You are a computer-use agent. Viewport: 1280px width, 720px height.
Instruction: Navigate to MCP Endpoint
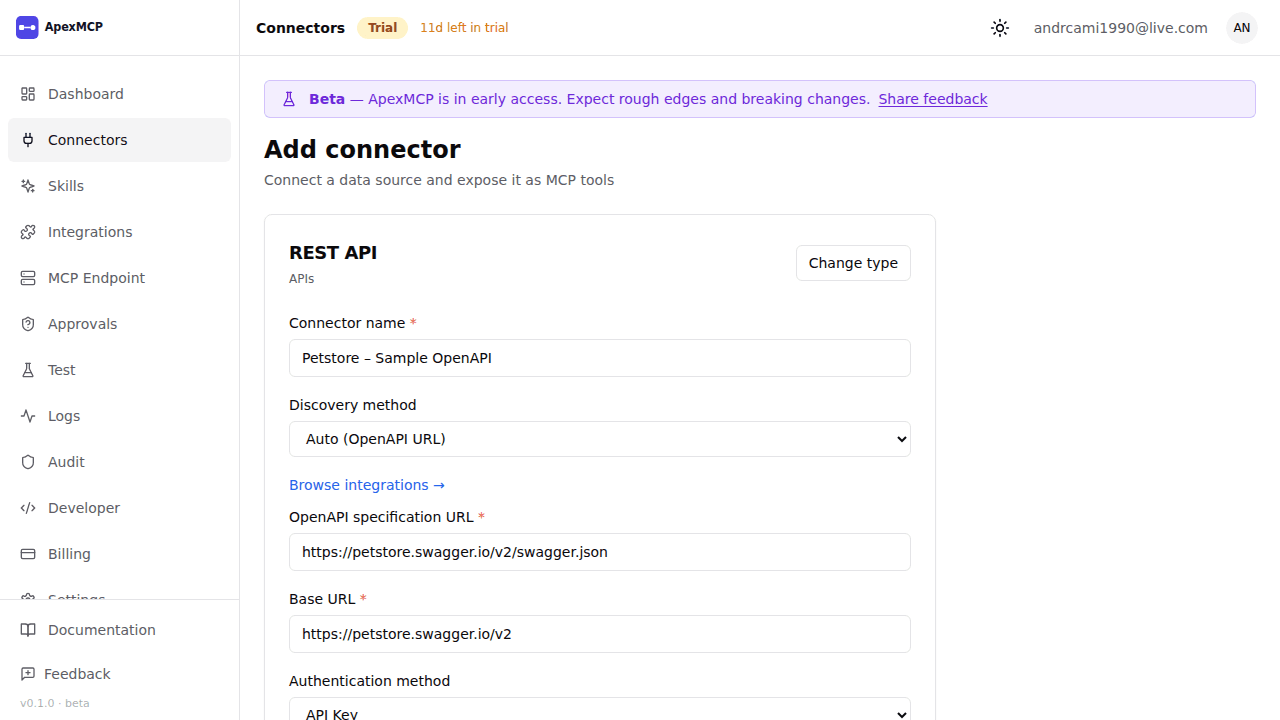(x=119, y=278)
